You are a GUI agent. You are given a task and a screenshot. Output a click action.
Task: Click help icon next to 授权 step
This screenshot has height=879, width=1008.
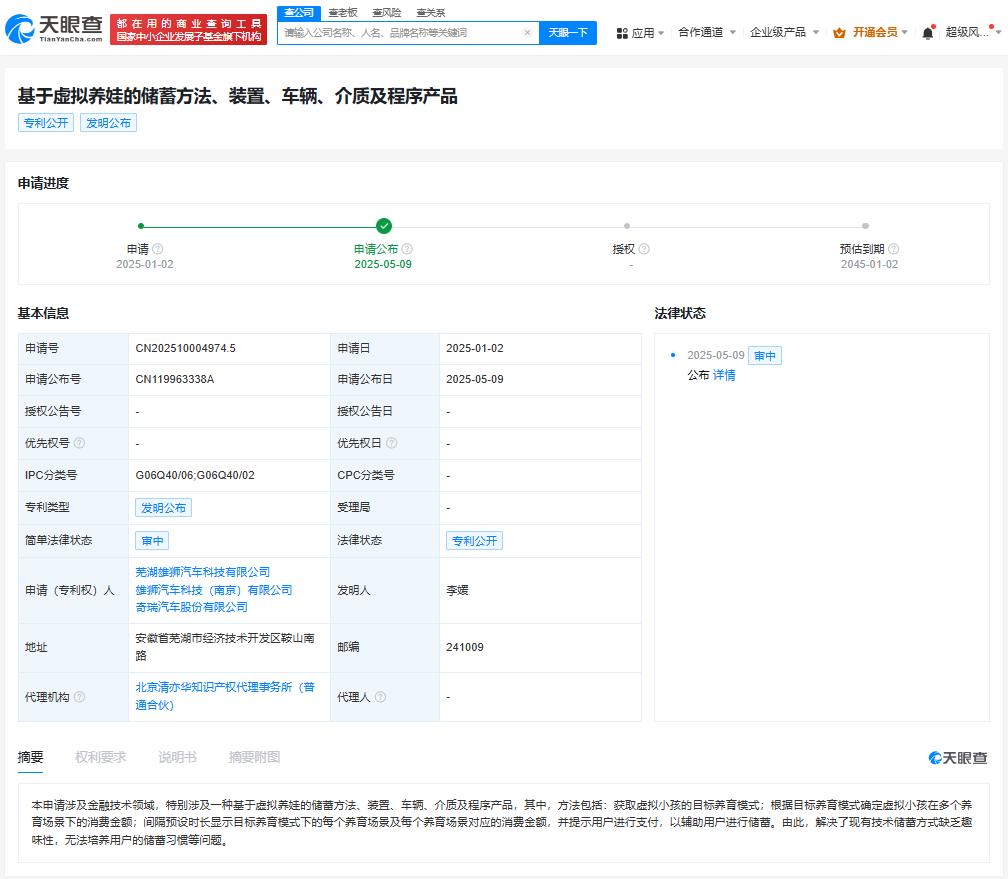(x=644, y=249)
